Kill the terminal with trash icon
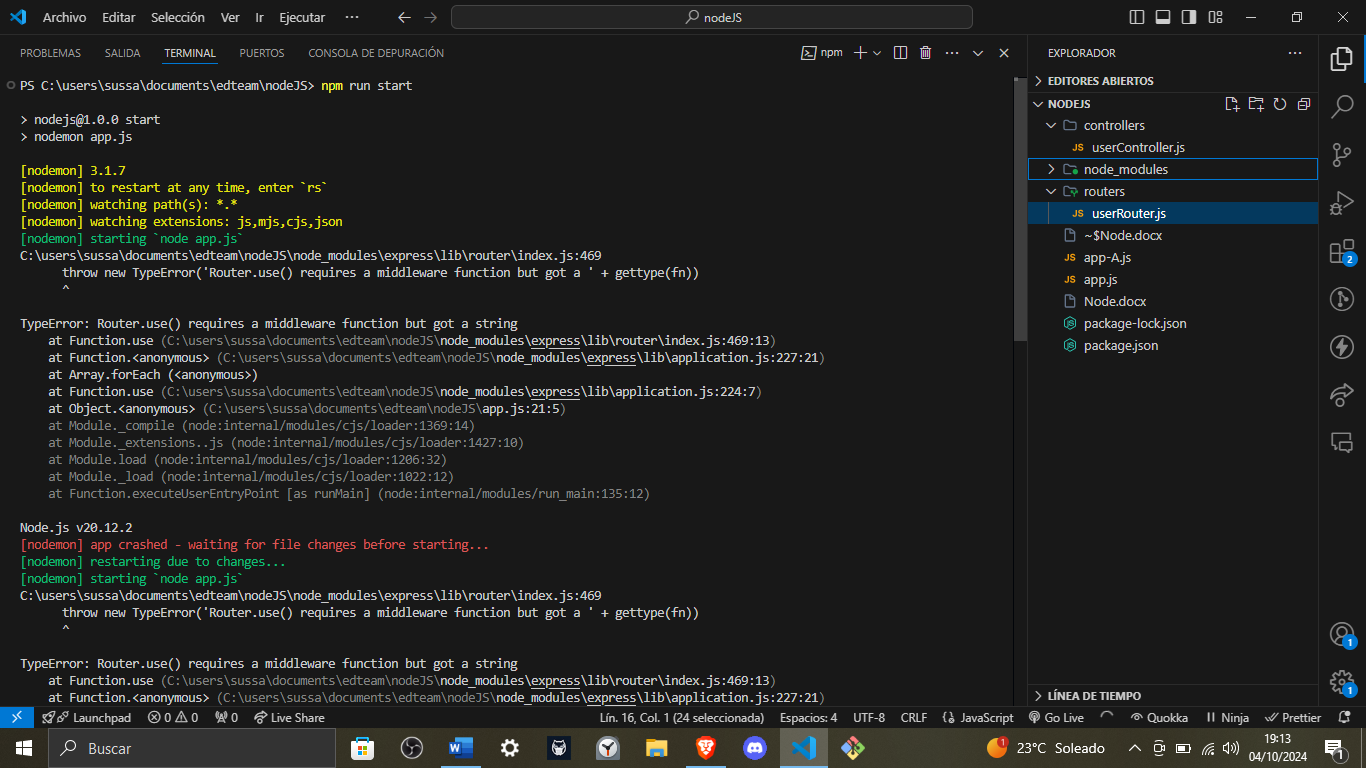This screenshot has width=1366, height=768. [x=926, y=53]
